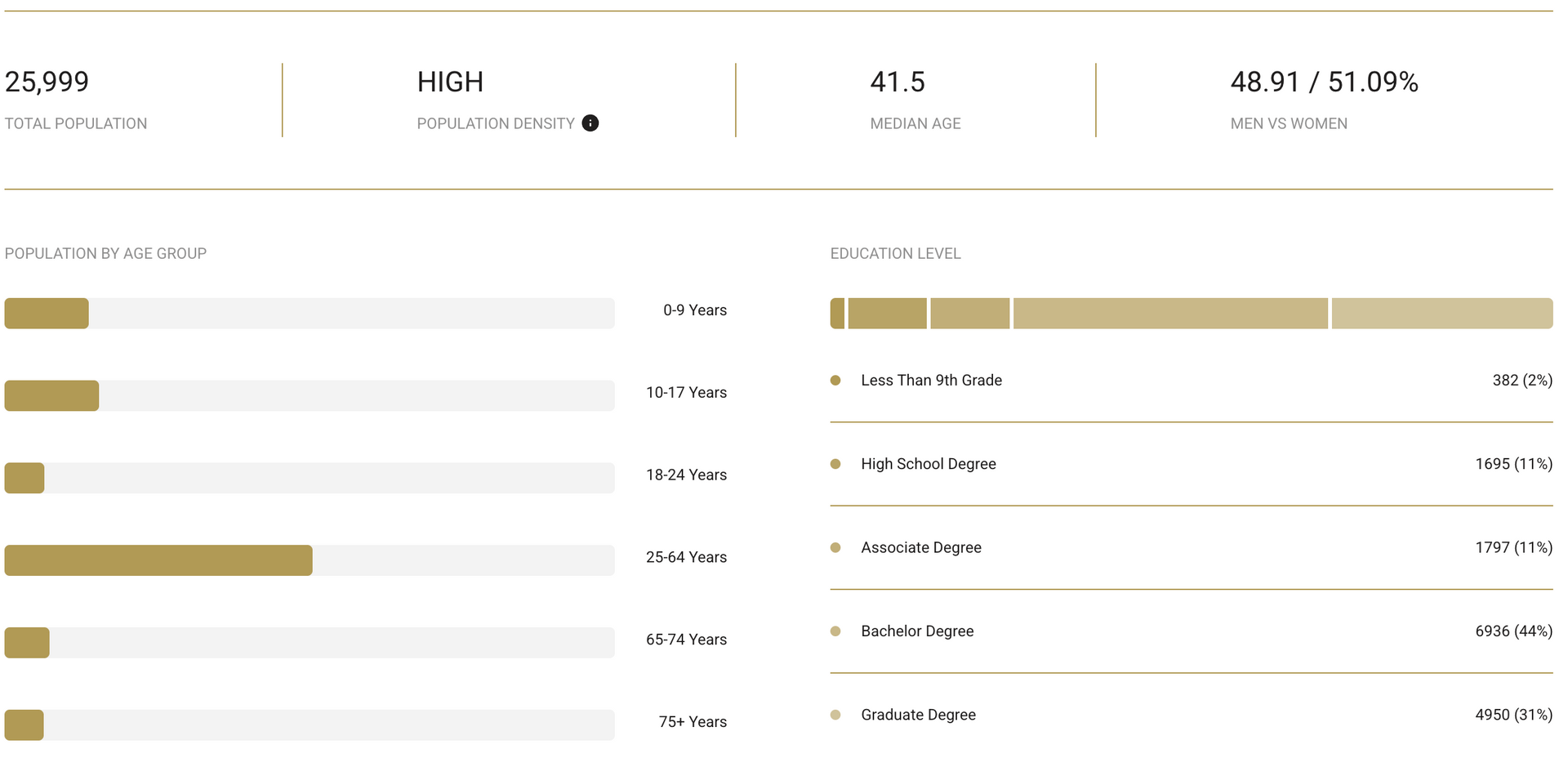Click the population density info icon
The width and height of the screenshot is (1568, 758).
click(590, 123)
